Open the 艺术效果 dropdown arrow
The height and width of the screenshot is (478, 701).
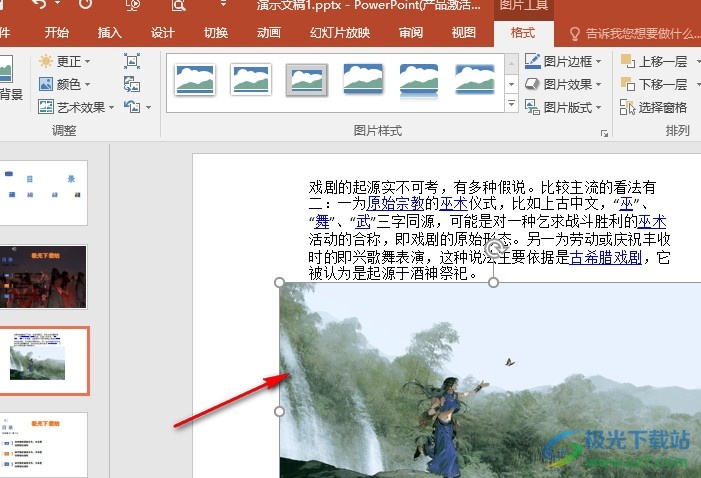111,107
